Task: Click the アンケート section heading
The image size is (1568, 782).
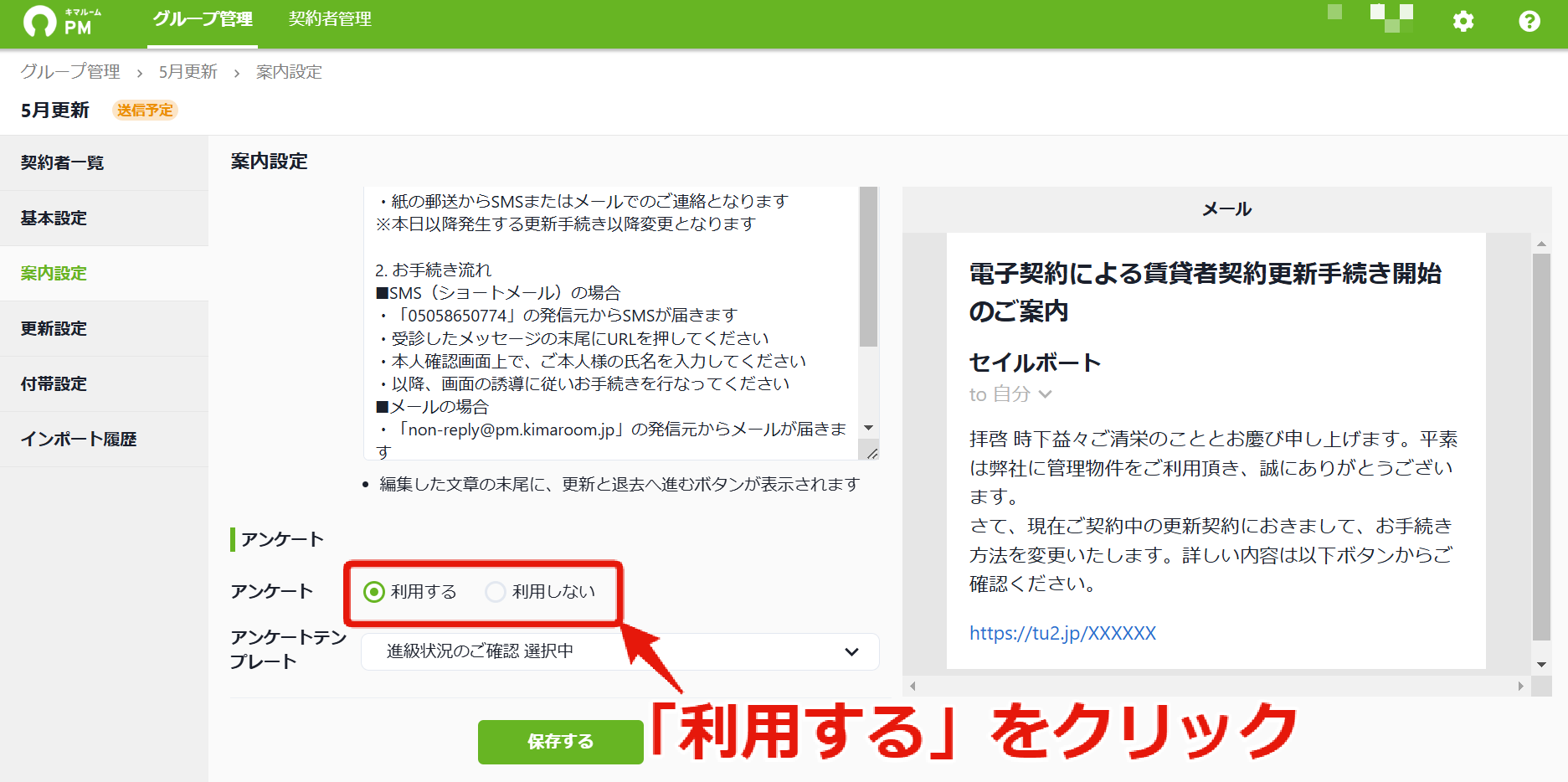Action: click(282, 539)
